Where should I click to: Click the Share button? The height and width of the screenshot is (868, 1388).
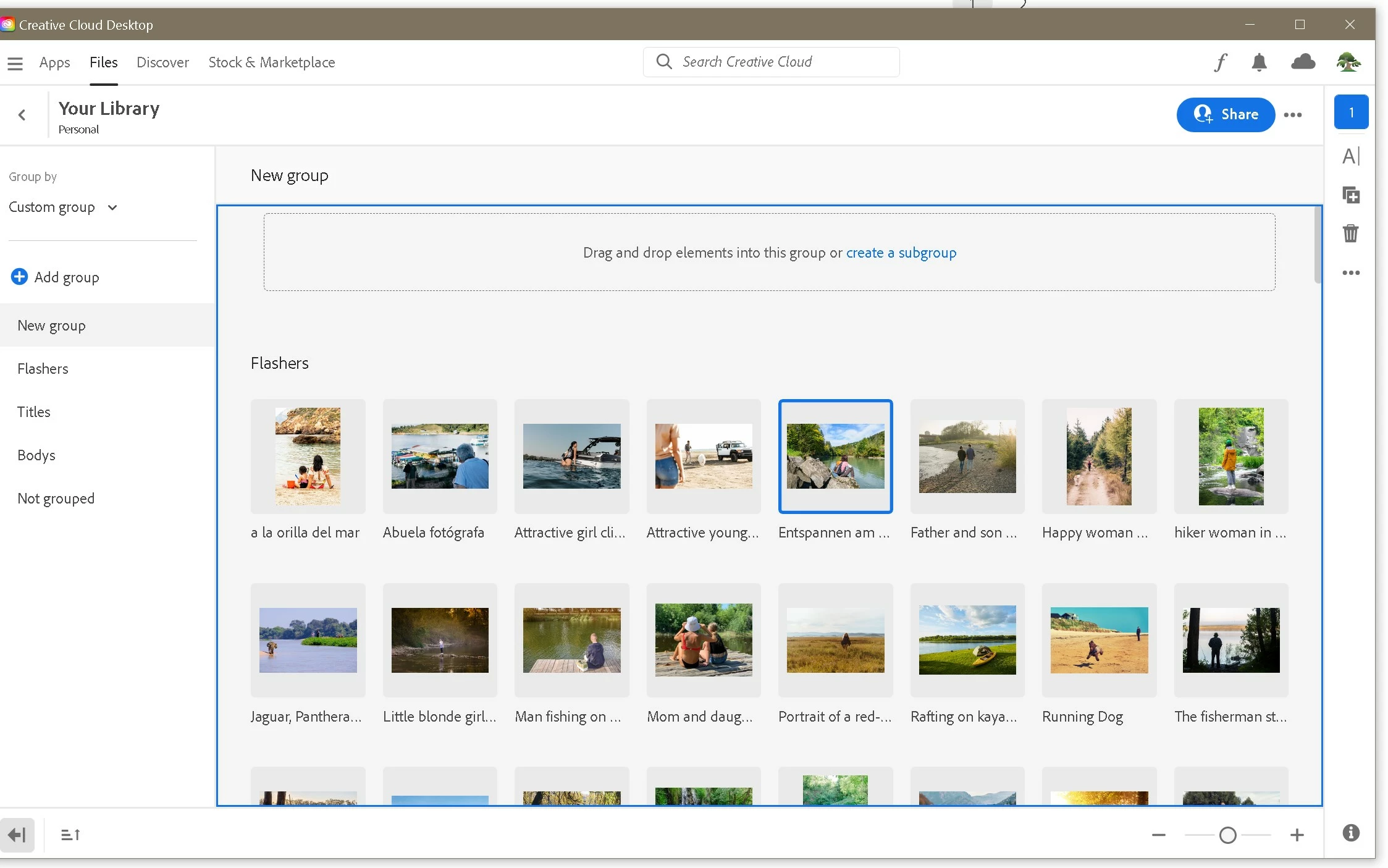pos(1226,114)
